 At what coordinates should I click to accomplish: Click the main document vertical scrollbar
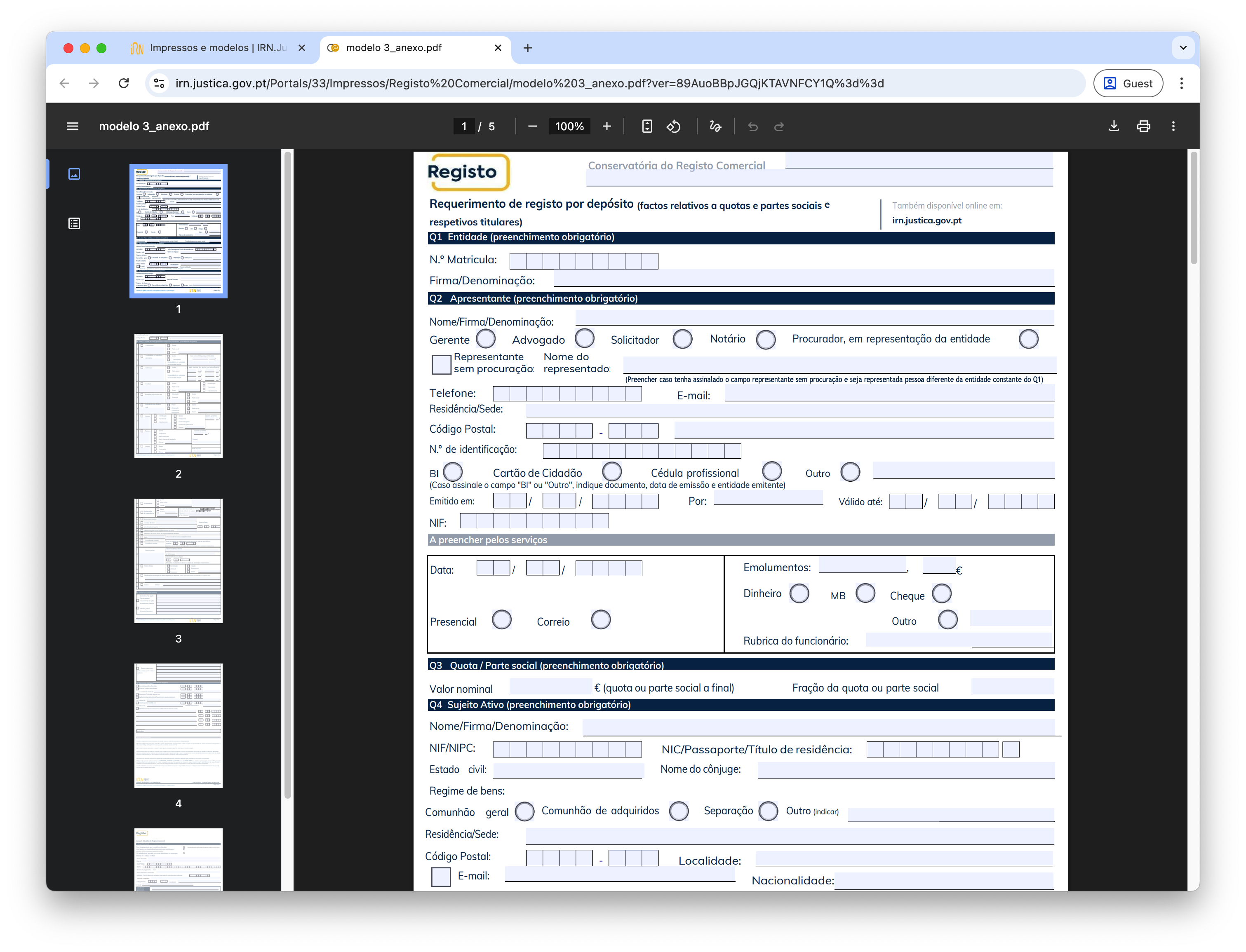[x=1194, y=209]
